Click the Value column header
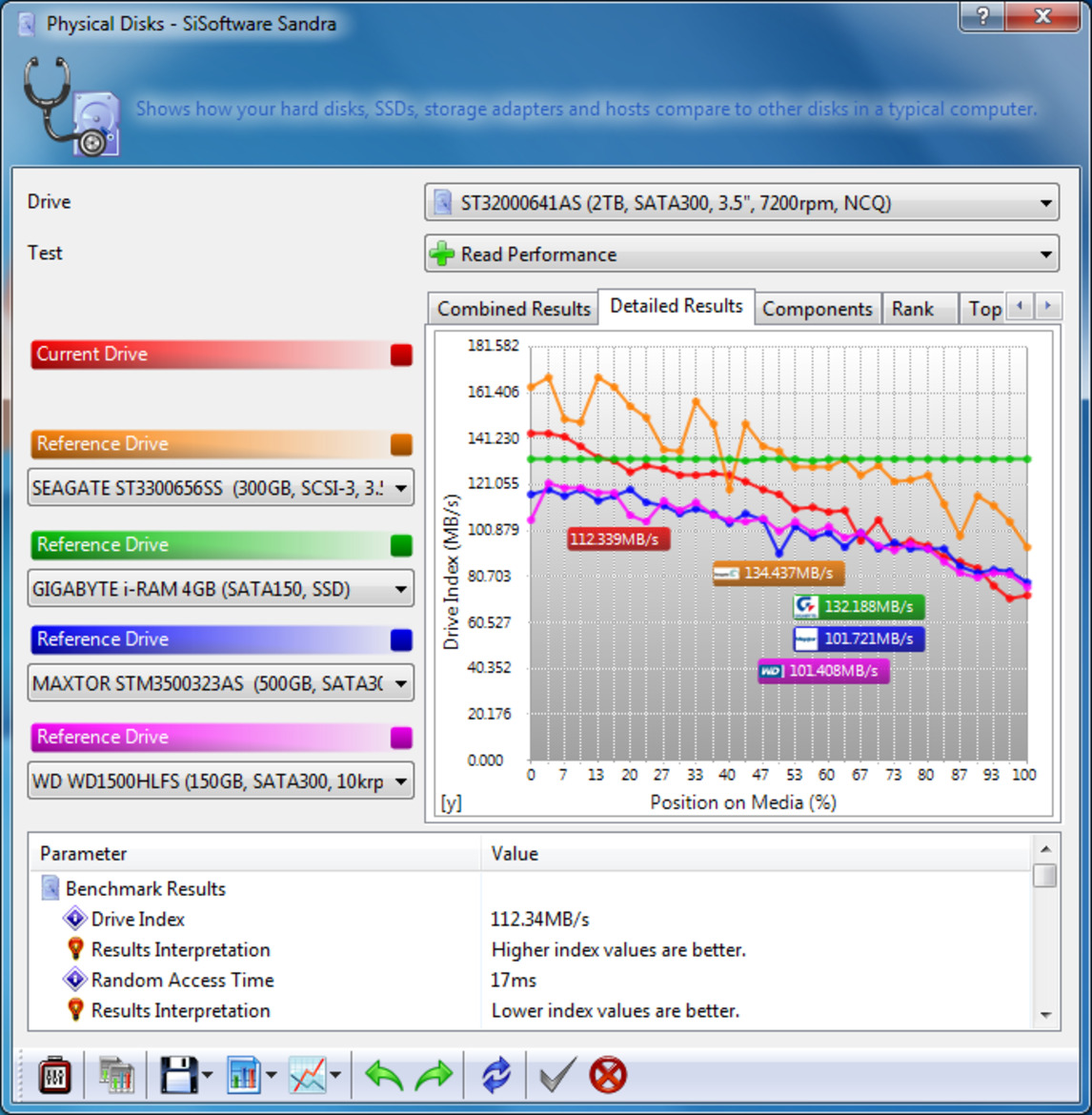The width and height of the screenshot is (1092, 1115). click(756, 853)
